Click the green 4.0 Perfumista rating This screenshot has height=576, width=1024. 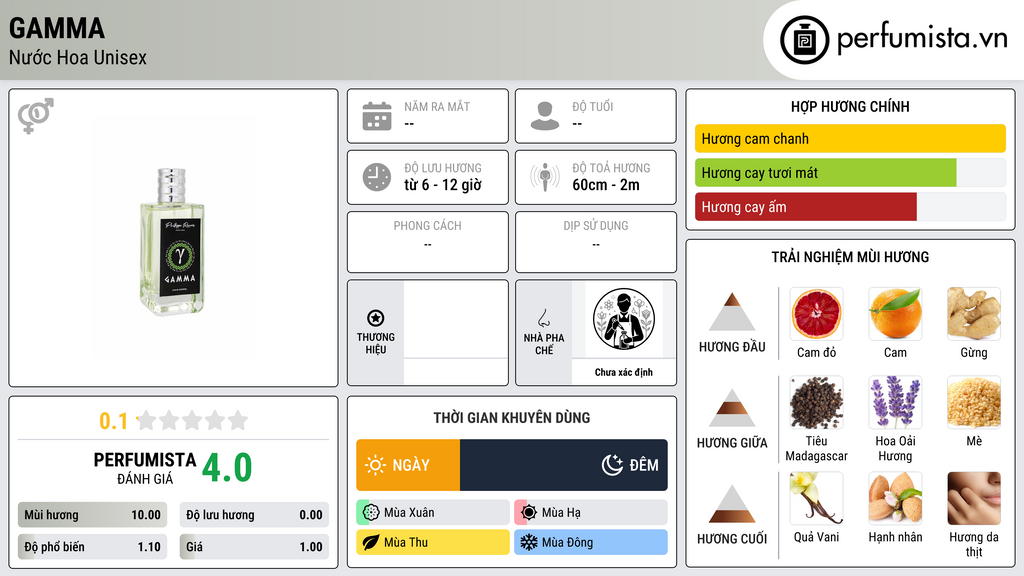(x=227, y=468)
